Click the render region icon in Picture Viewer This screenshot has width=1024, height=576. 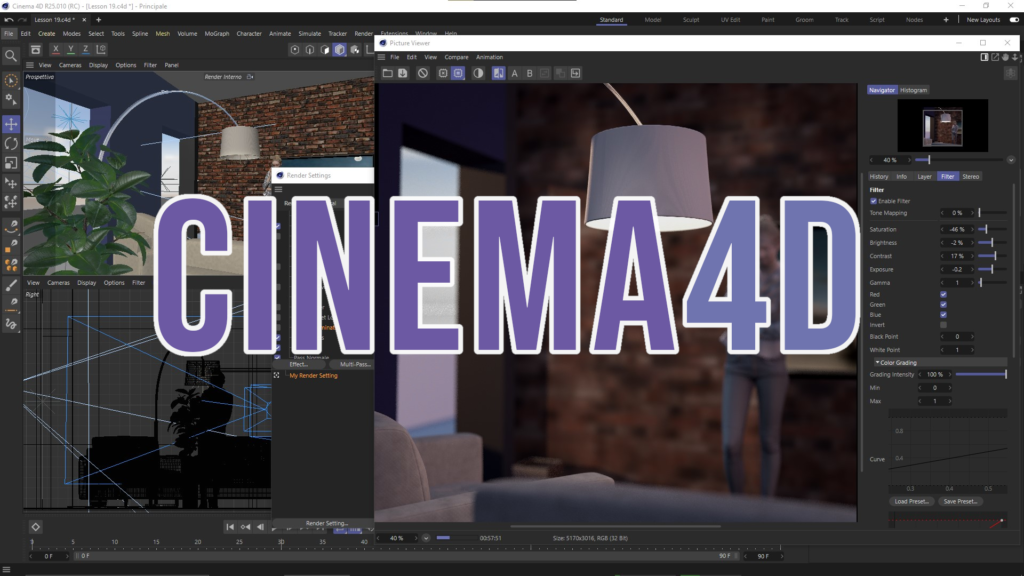pos(443,73)
